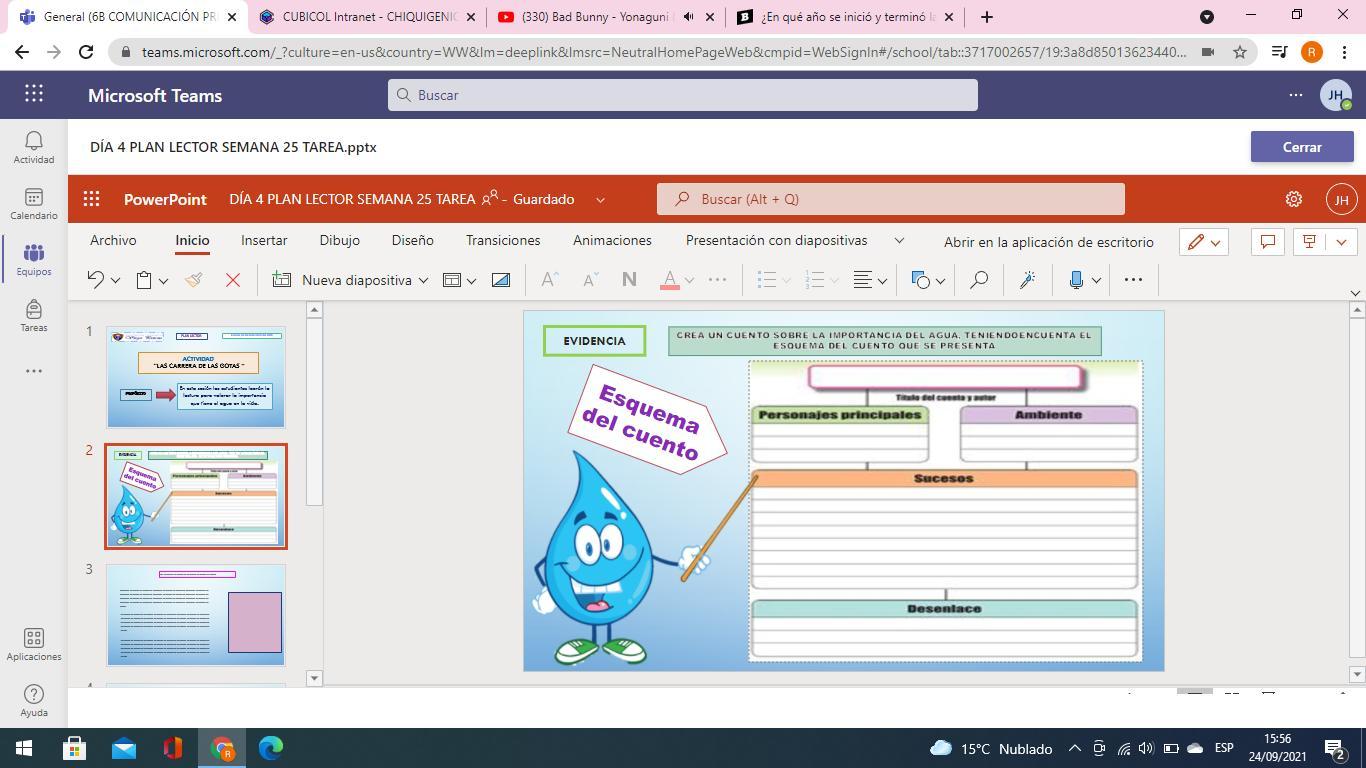The height and width of the screenshot is (768, 1366).
Task: Expand the Layout dropdown arrow
Action: click(x=471, y=281)
